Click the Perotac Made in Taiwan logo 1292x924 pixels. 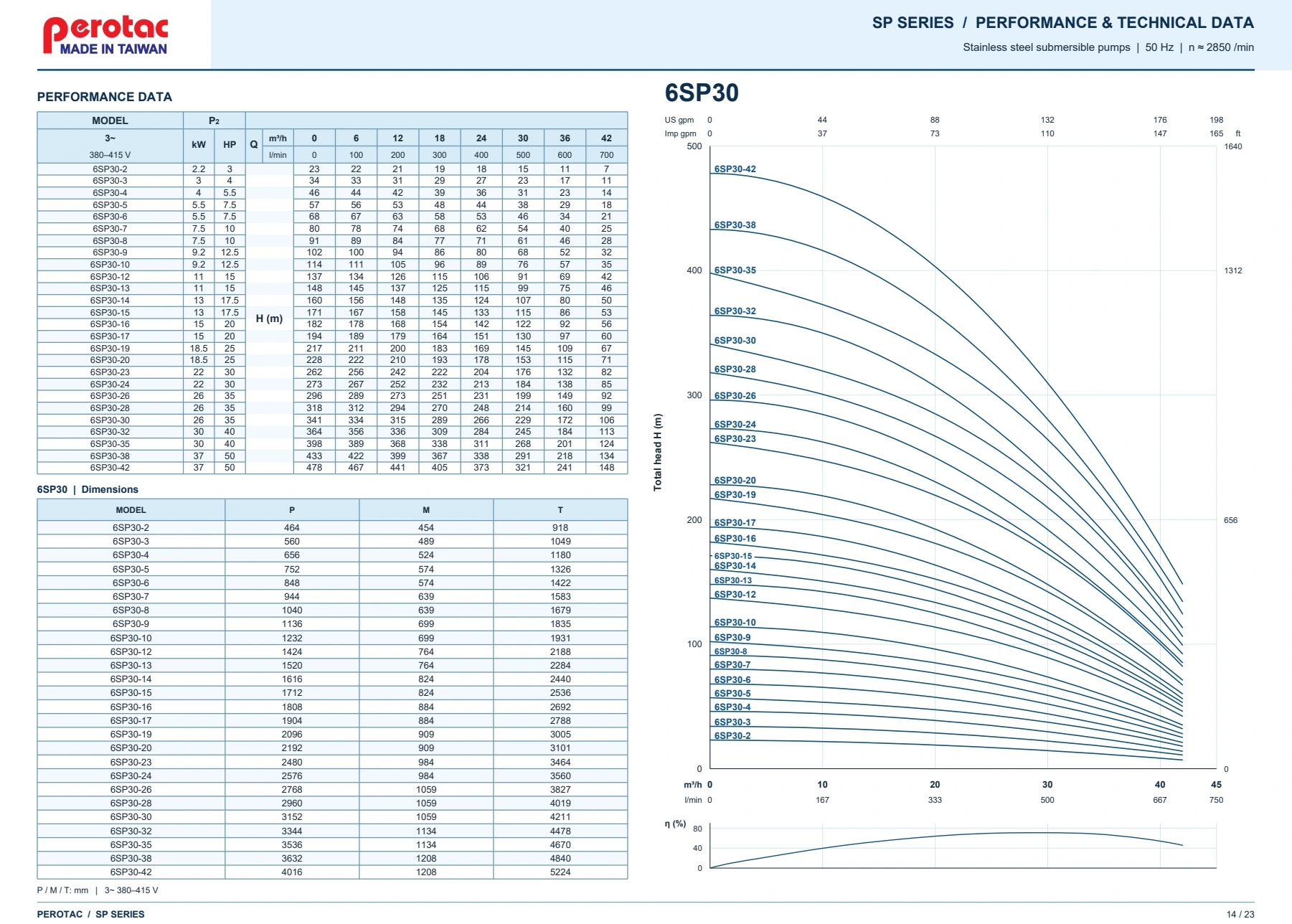(105, 35)
